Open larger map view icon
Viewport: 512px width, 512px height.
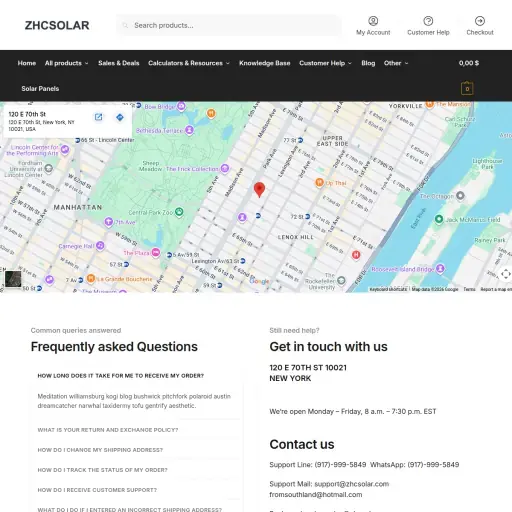click(98, 117)
